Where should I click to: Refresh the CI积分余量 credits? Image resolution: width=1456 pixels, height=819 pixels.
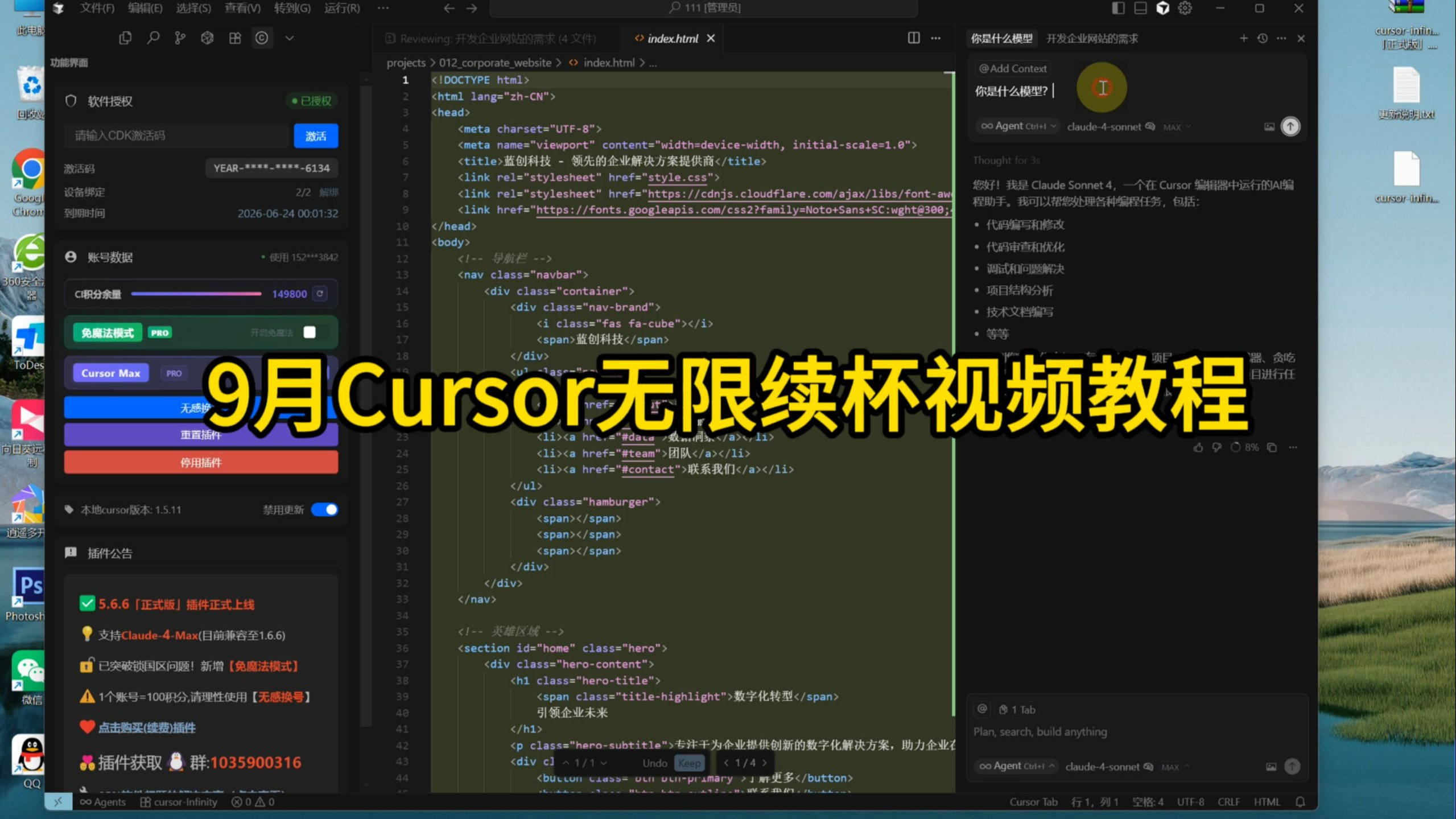[x=320, y=294]
